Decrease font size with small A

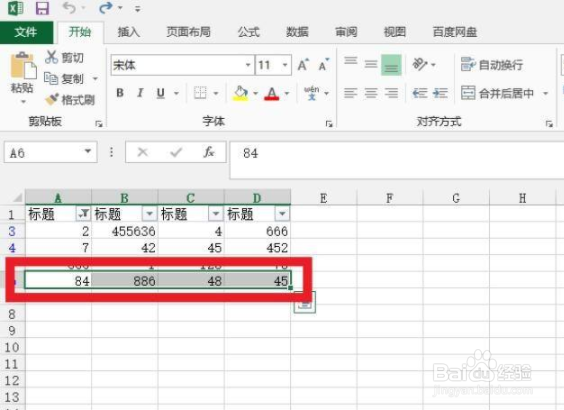(x=323, y=65)
